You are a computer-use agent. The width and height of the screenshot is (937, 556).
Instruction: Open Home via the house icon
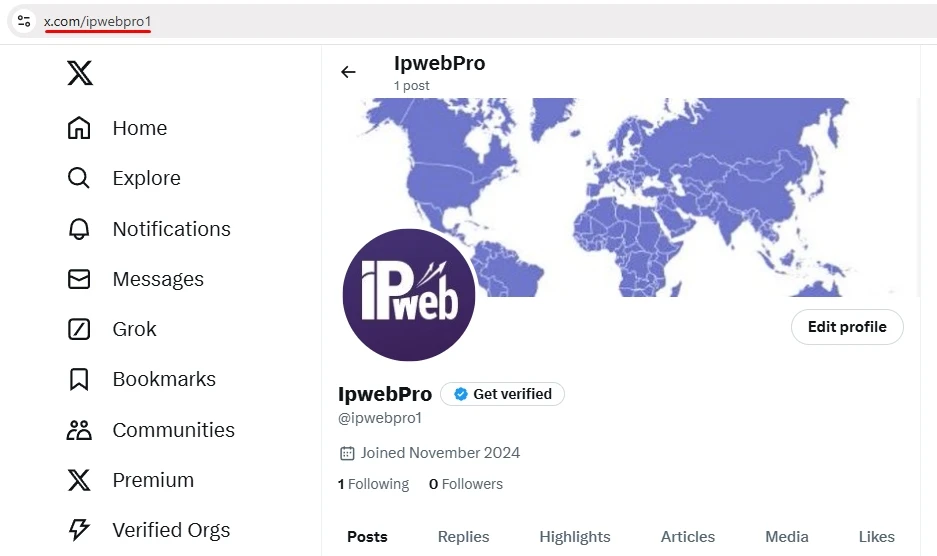pos(78,128)
